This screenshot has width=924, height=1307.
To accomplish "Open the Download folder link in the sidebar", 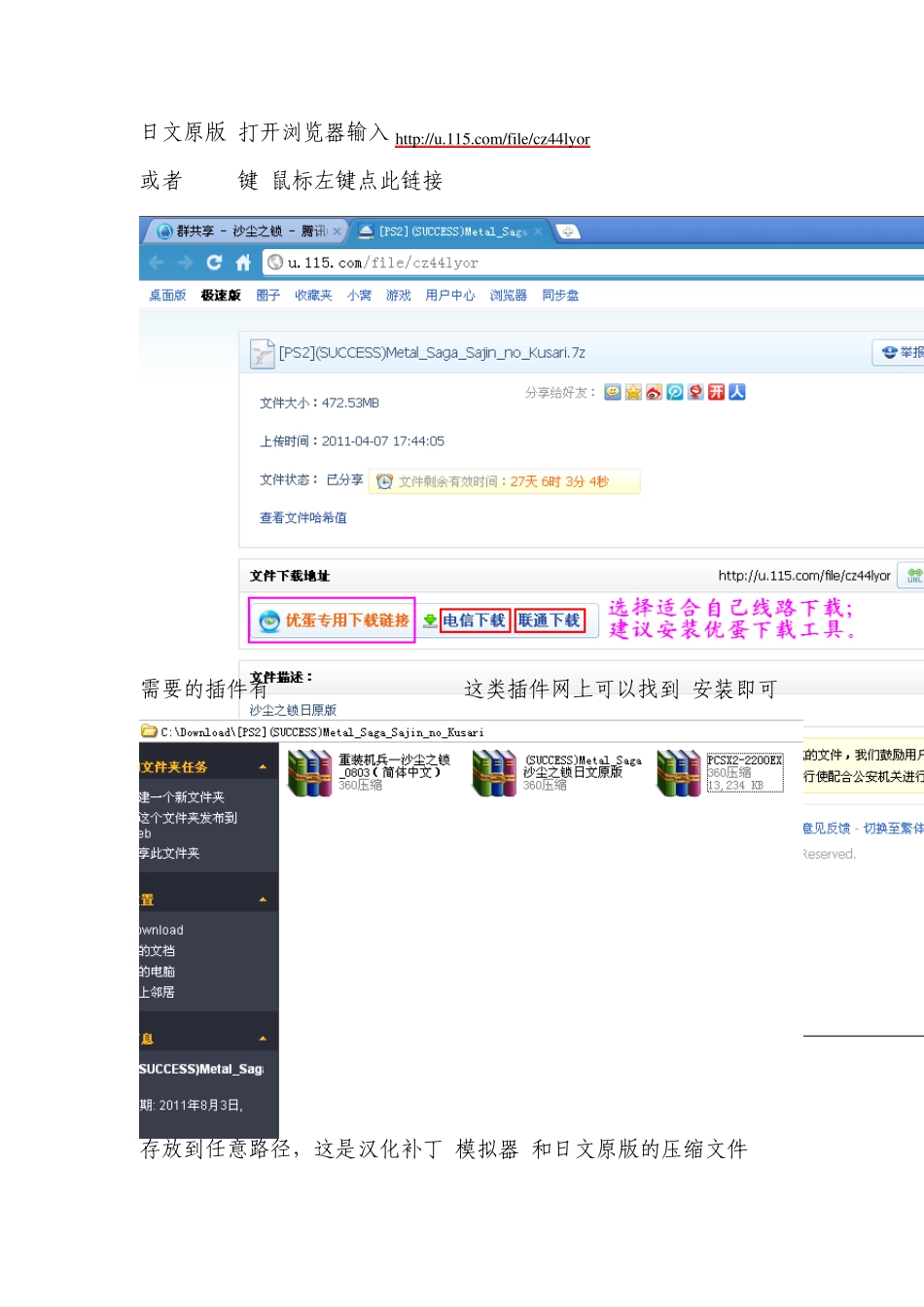I will [x=161, y=931].
